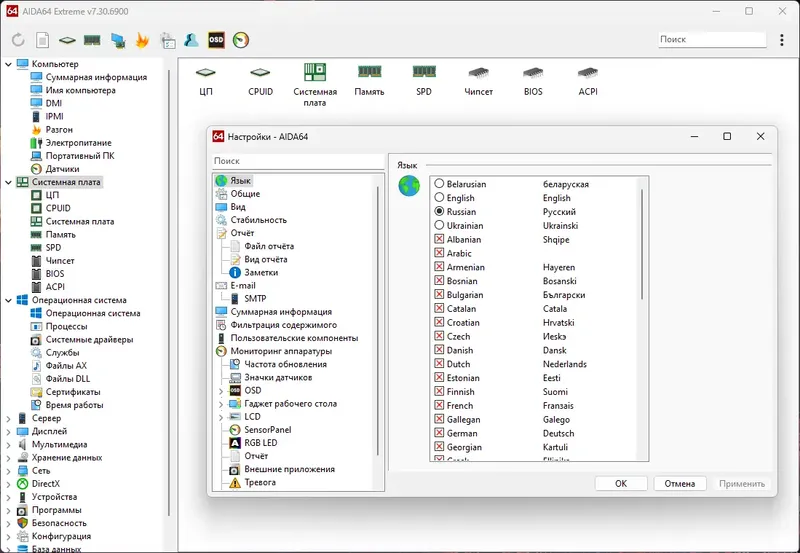Confirm settings with OK button
800x553 pixels.
[x=621, y=484]
